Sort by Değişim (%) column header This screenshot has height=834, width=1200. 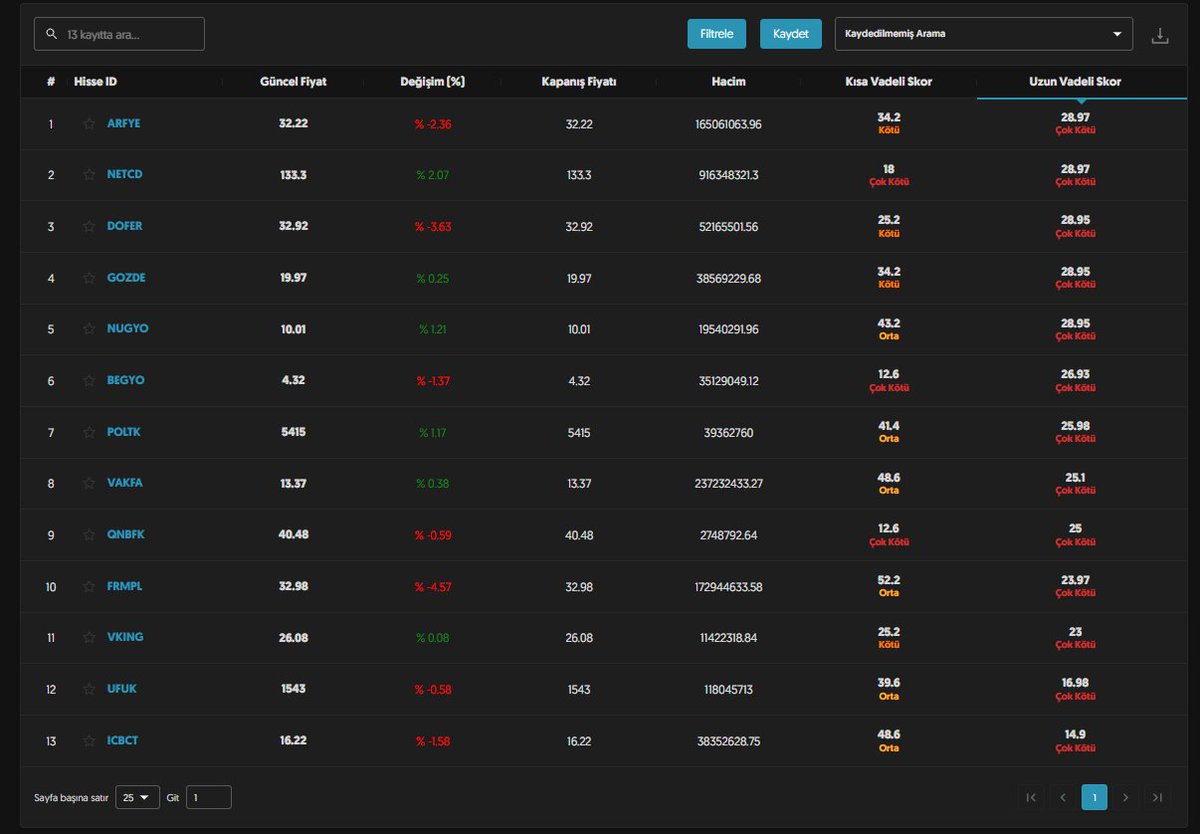432,82
